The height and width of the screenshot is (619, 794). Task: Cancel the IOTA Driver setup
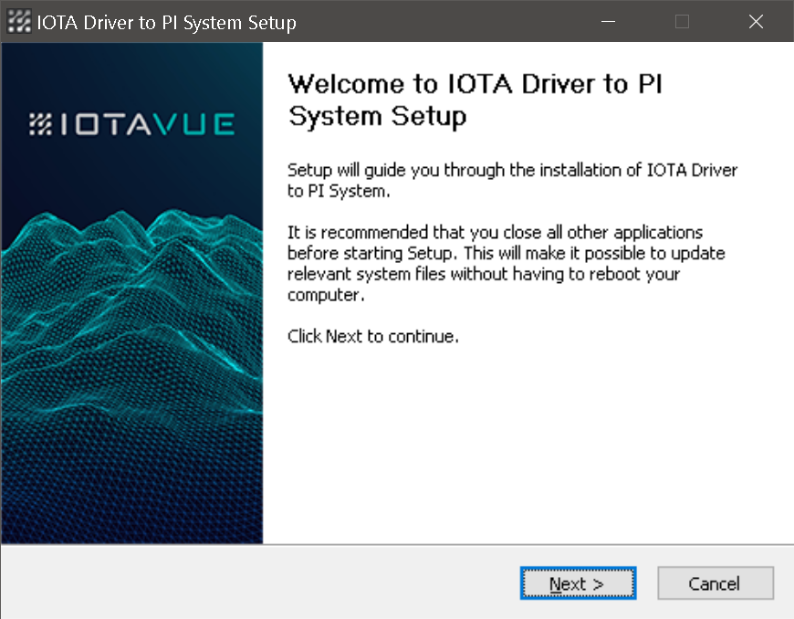pos(715,583)
